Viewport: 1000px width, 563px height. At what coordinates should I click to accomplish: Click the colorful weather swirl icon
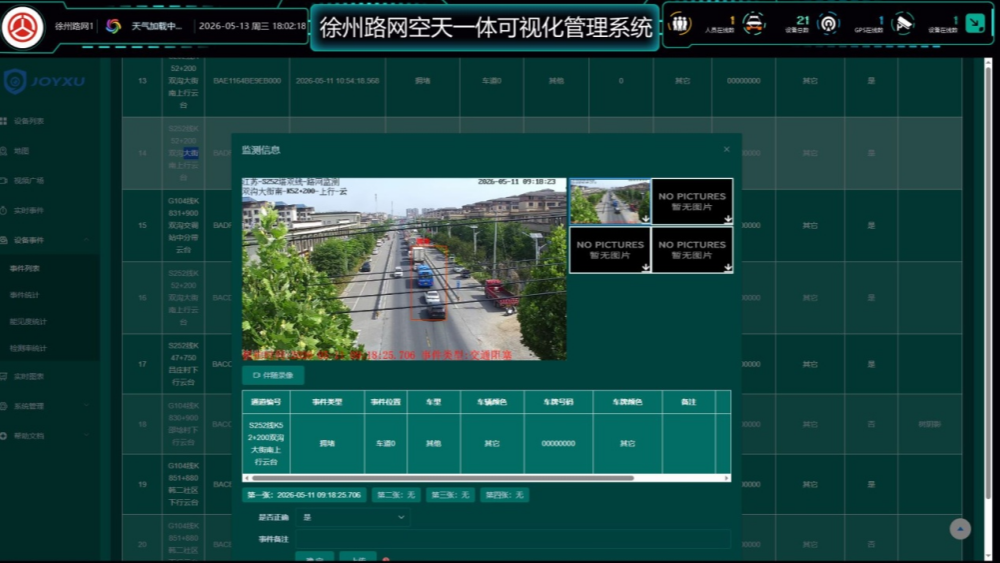pos(114,26)
